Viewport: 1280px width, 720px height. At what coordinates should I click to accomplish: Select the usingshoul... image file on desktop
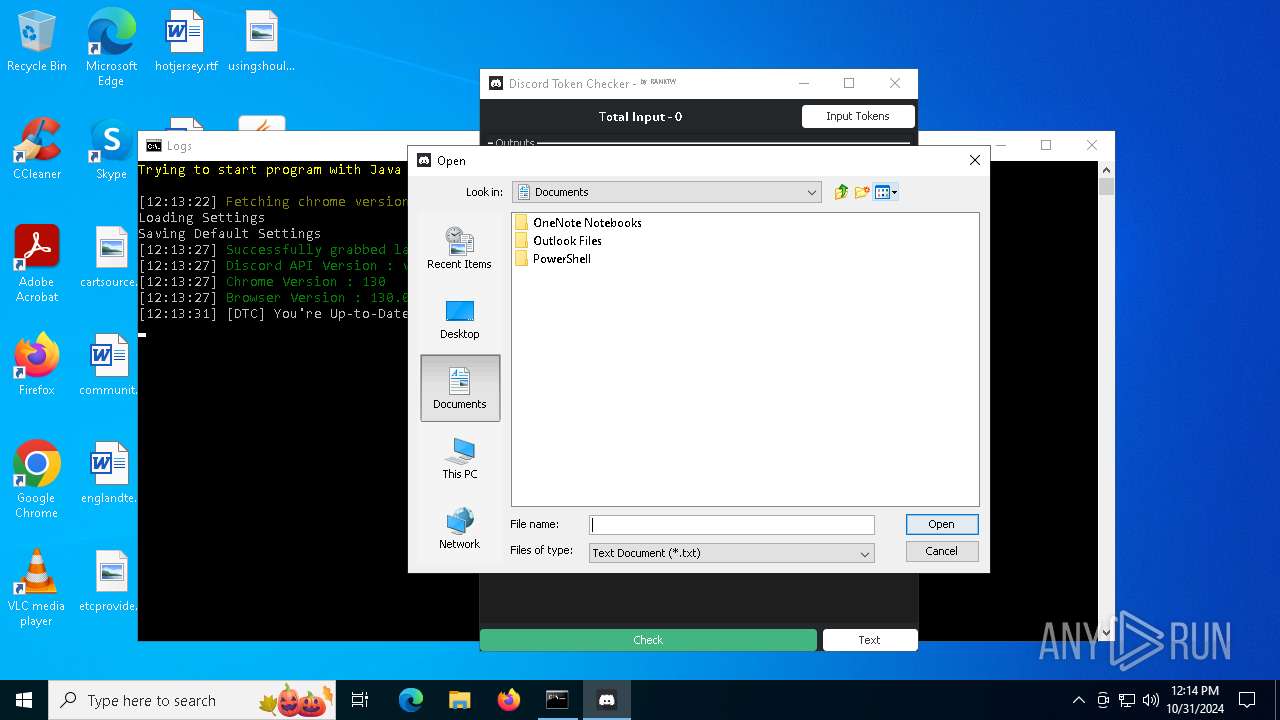pos(261,42)
